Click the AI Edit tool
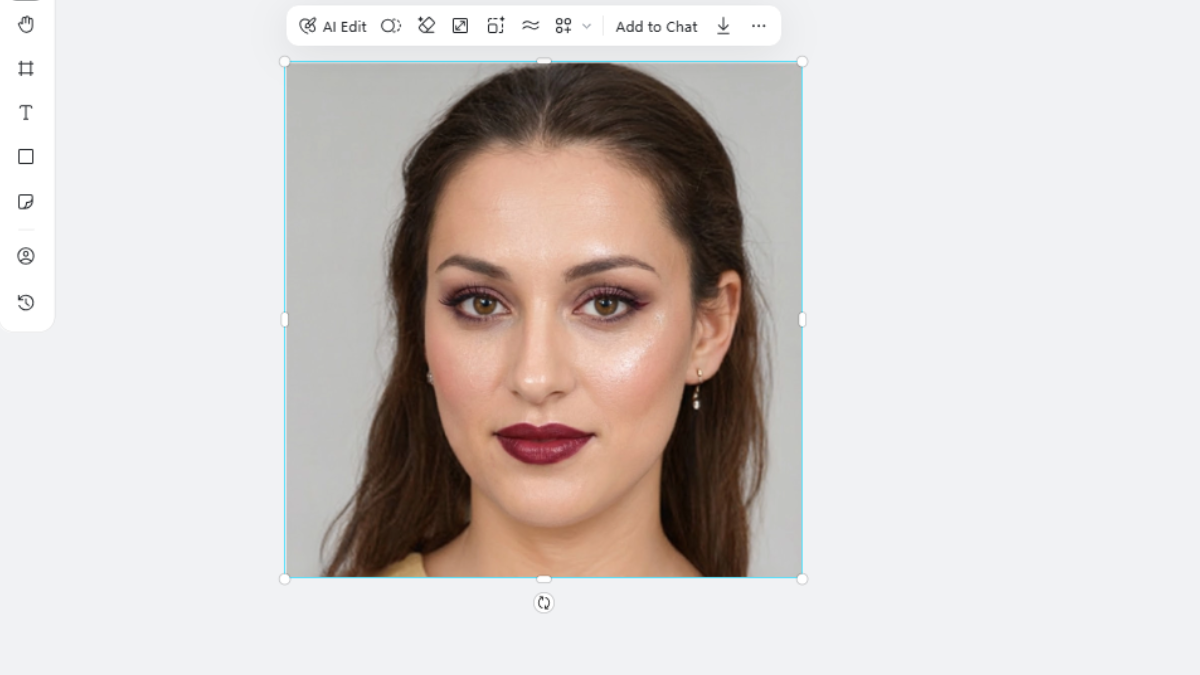Screen dimensions: 1200x675 coord(332,26)
